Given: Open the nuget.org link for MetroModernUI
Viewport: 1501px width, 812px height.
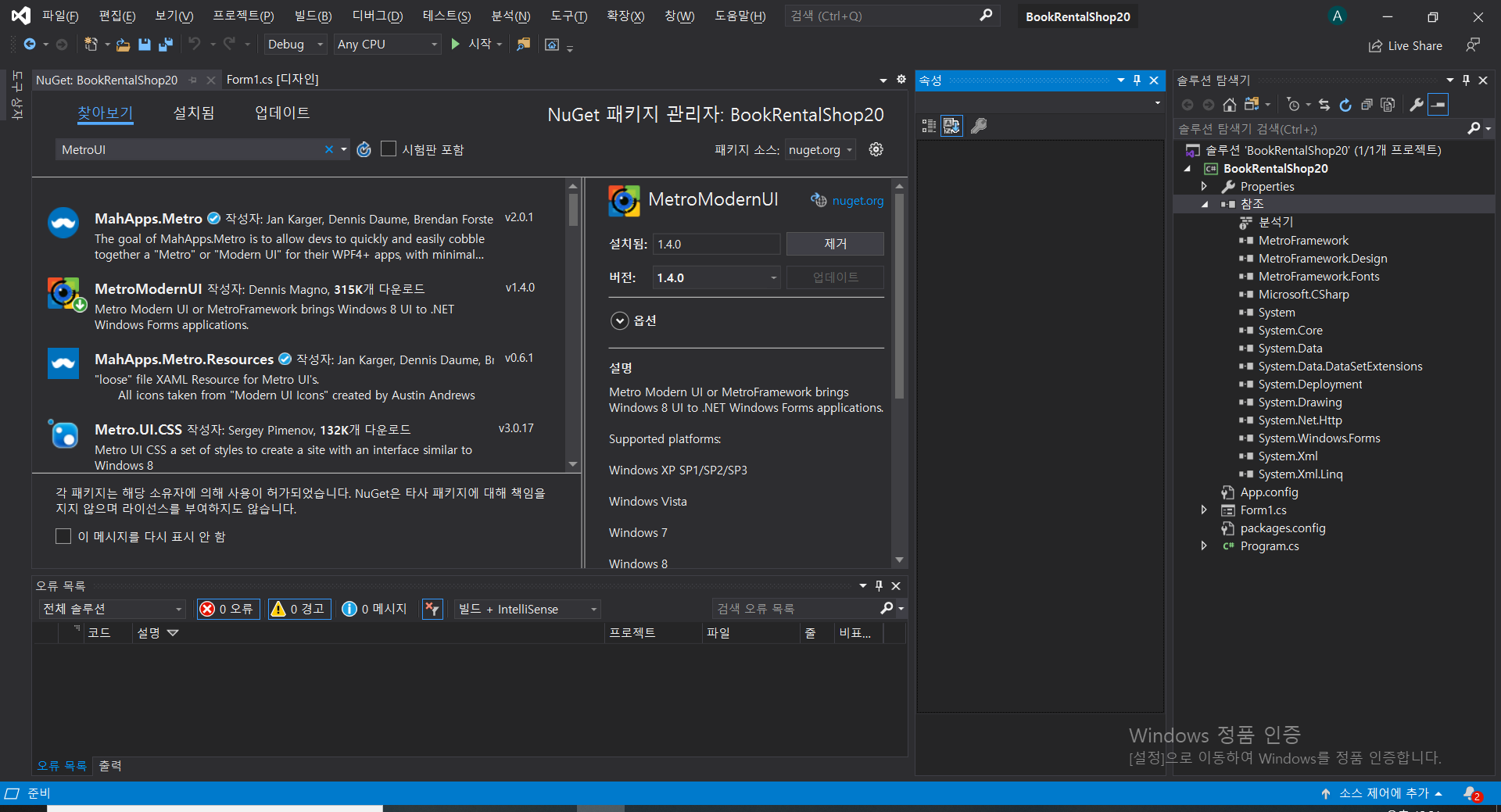Looking at the screenshot, I should coord(858,201).
